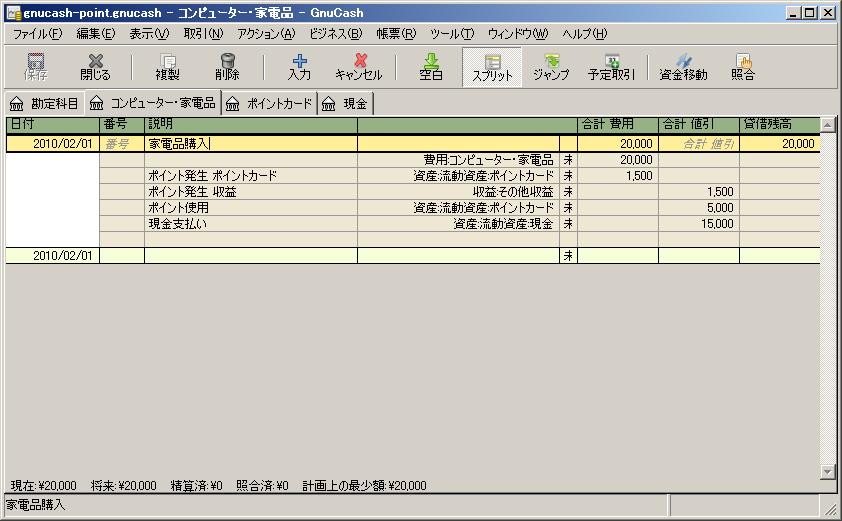Click the 複製 (Duplicate) toolbar icon
The height and width of the screenshot is (521, 842).
[x=167, y=67]
